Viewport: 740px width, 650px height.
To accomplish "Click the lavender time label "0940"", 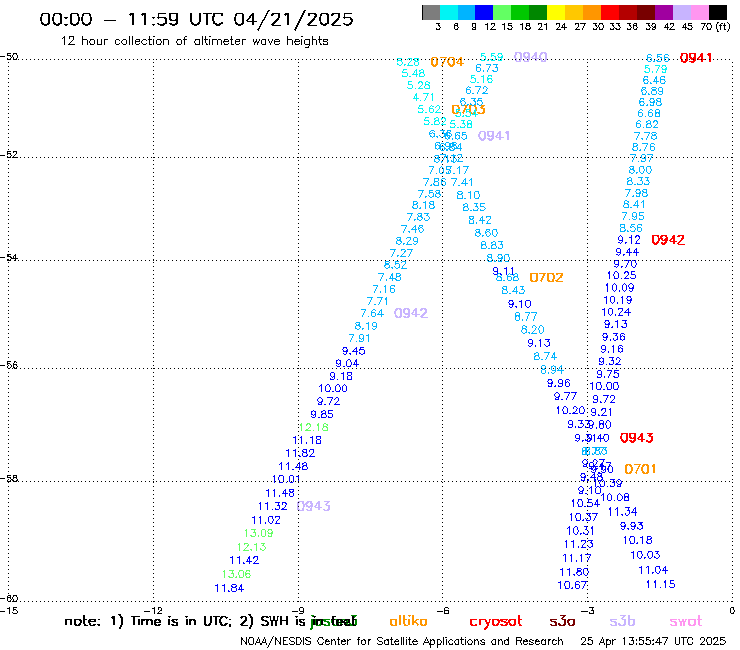I will point(530,57).
